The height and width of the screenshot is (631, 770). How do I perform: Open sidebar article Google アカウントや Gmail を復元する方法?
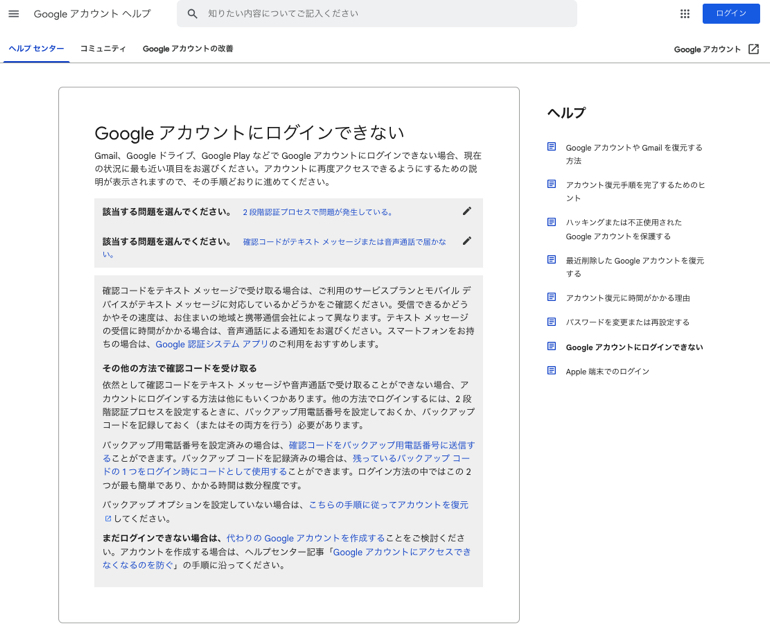(x=633, y=154)
